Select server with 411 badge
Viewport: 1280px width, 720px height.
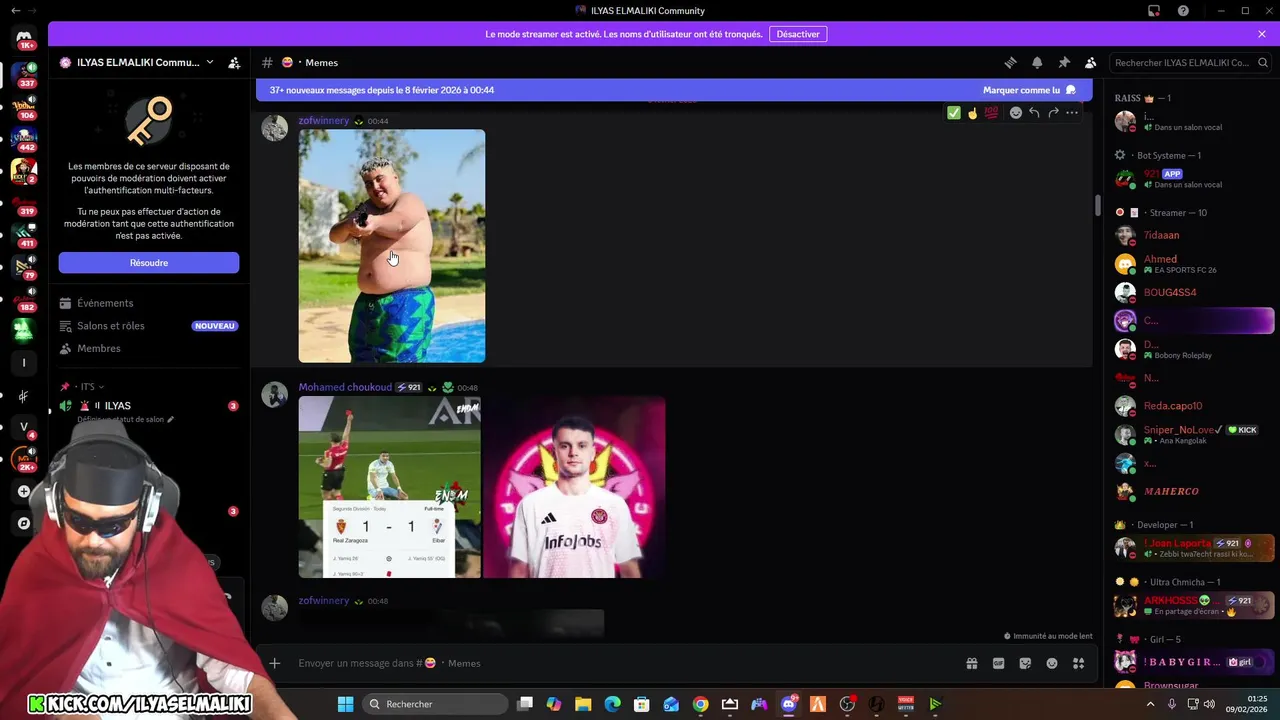click(x=24, y=234)
